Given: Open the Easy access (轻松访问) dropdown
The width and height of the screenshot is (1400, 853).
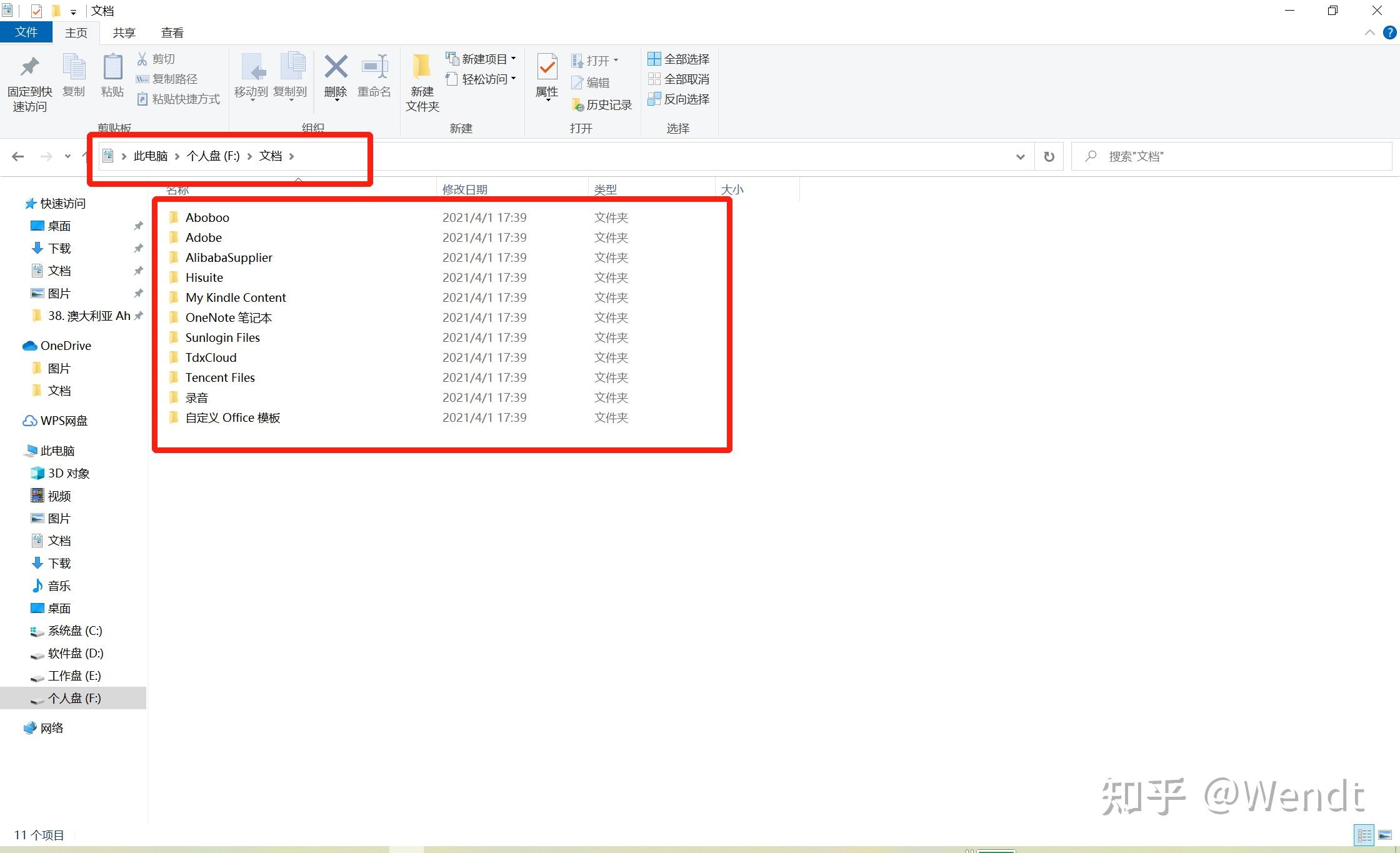Looking at the screenshot, I should [481, 79].
